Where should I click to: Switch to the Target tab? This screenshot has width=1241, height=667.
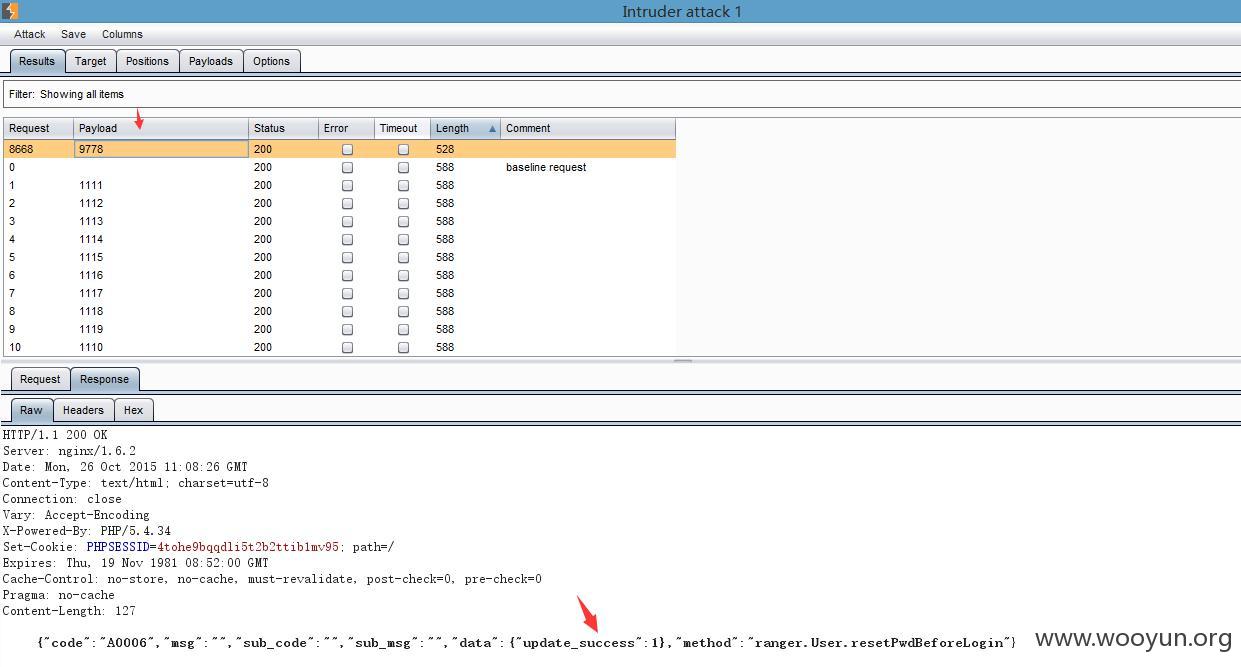90,61
